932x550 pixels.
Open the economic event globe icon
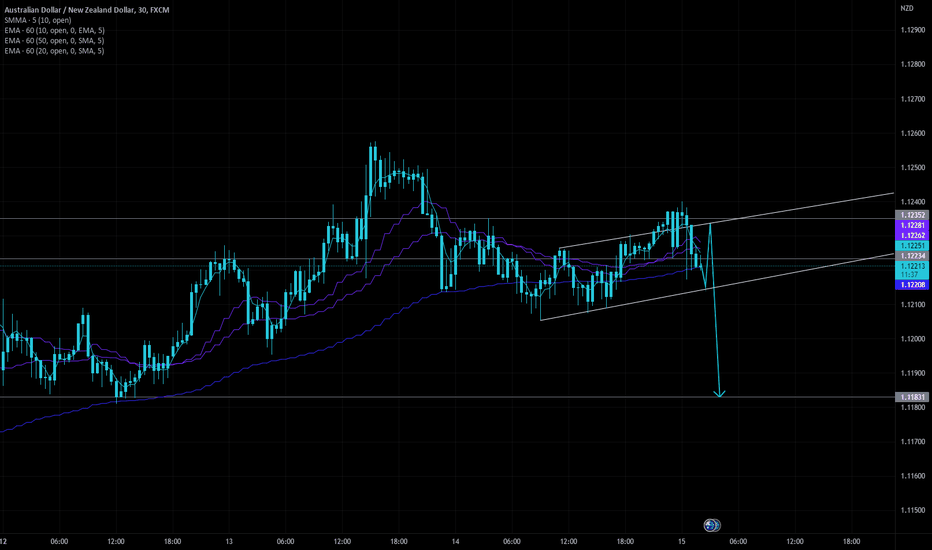click(711, 525)
